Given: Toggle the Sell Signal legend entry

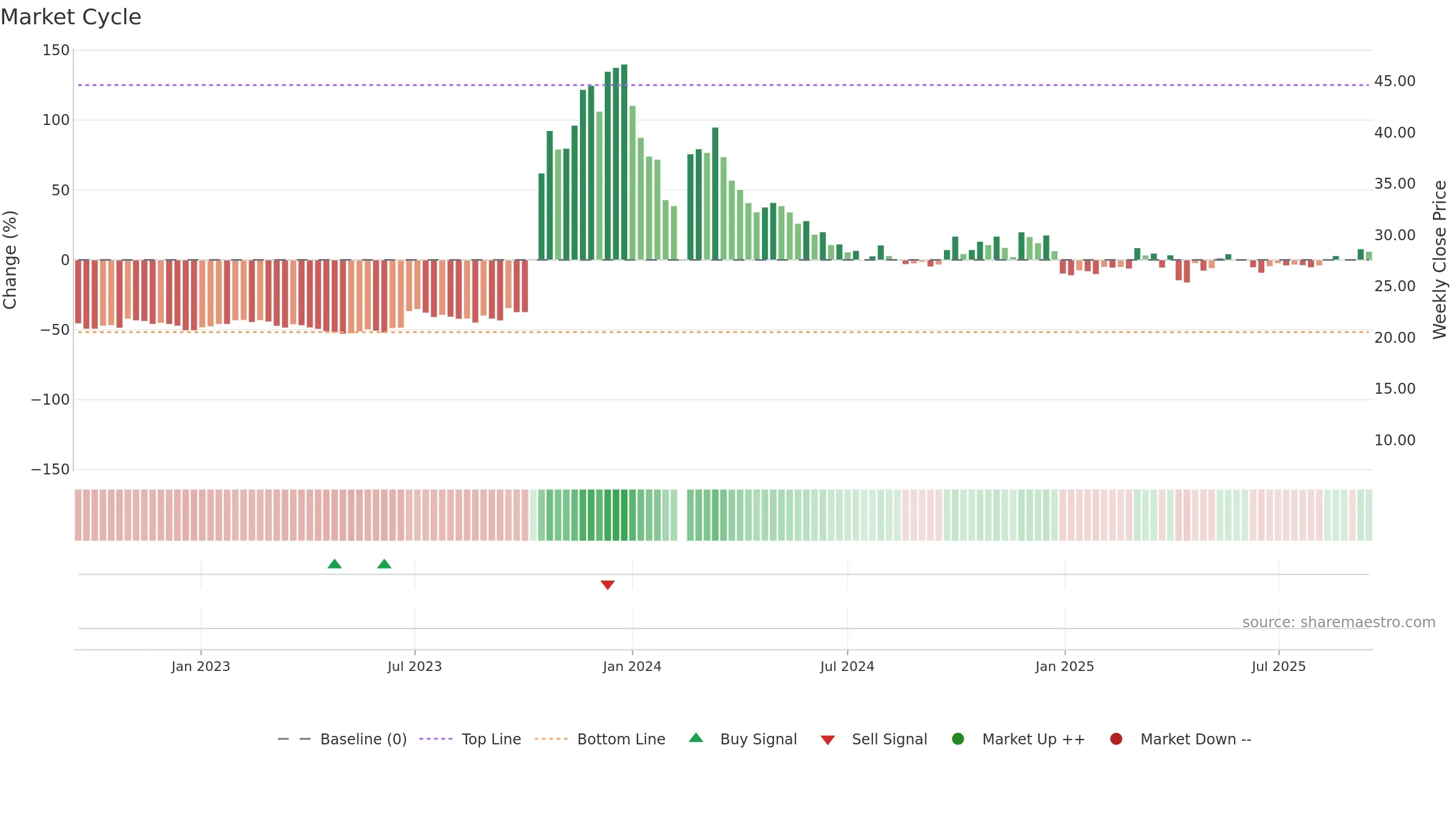Looking at the screenshot, I should (x=874, y=739).
